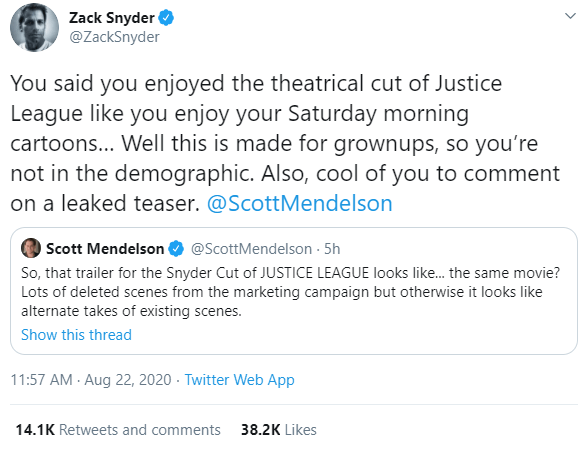Viewport: 588px width, 451px height.
Task: Open the @ScottMendelson mention in tweet text
Action: tap(300, 204)
